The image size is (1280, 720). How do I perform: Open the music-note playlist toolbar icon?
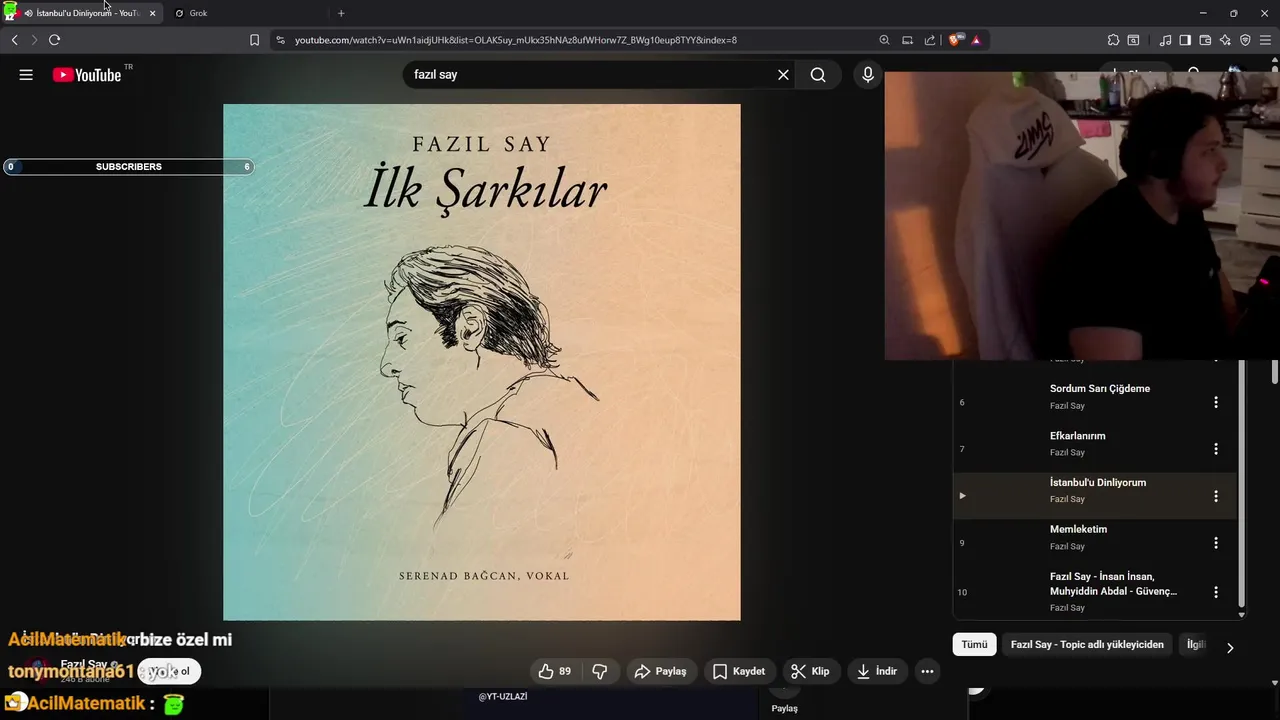[x=1165, y=40]
